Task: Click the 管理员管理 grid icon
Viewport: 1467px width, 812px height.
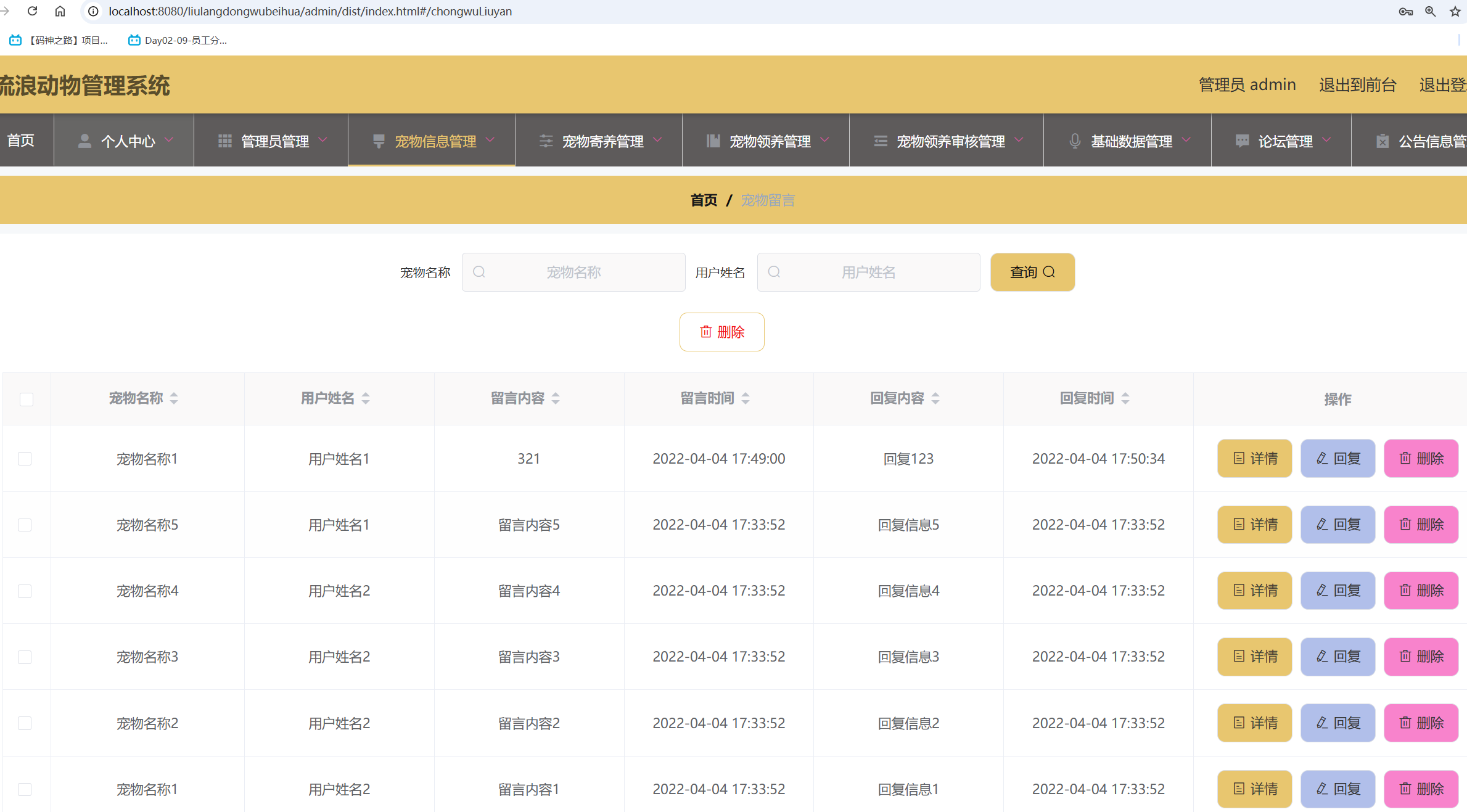Action: (225, 141)
